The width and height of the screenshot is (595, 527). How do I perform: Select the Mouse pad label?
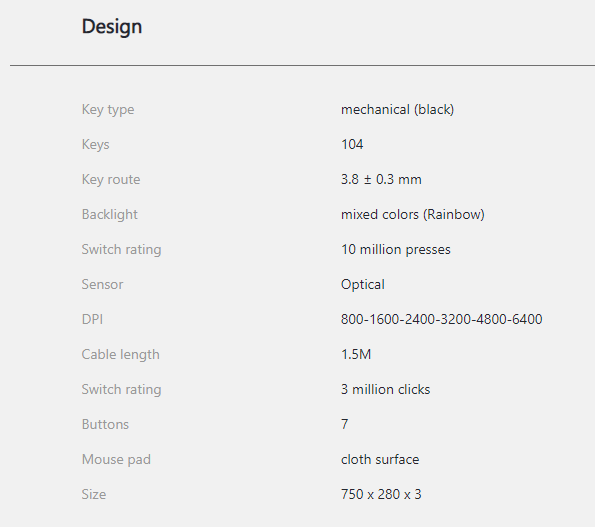tap(116, 459)
